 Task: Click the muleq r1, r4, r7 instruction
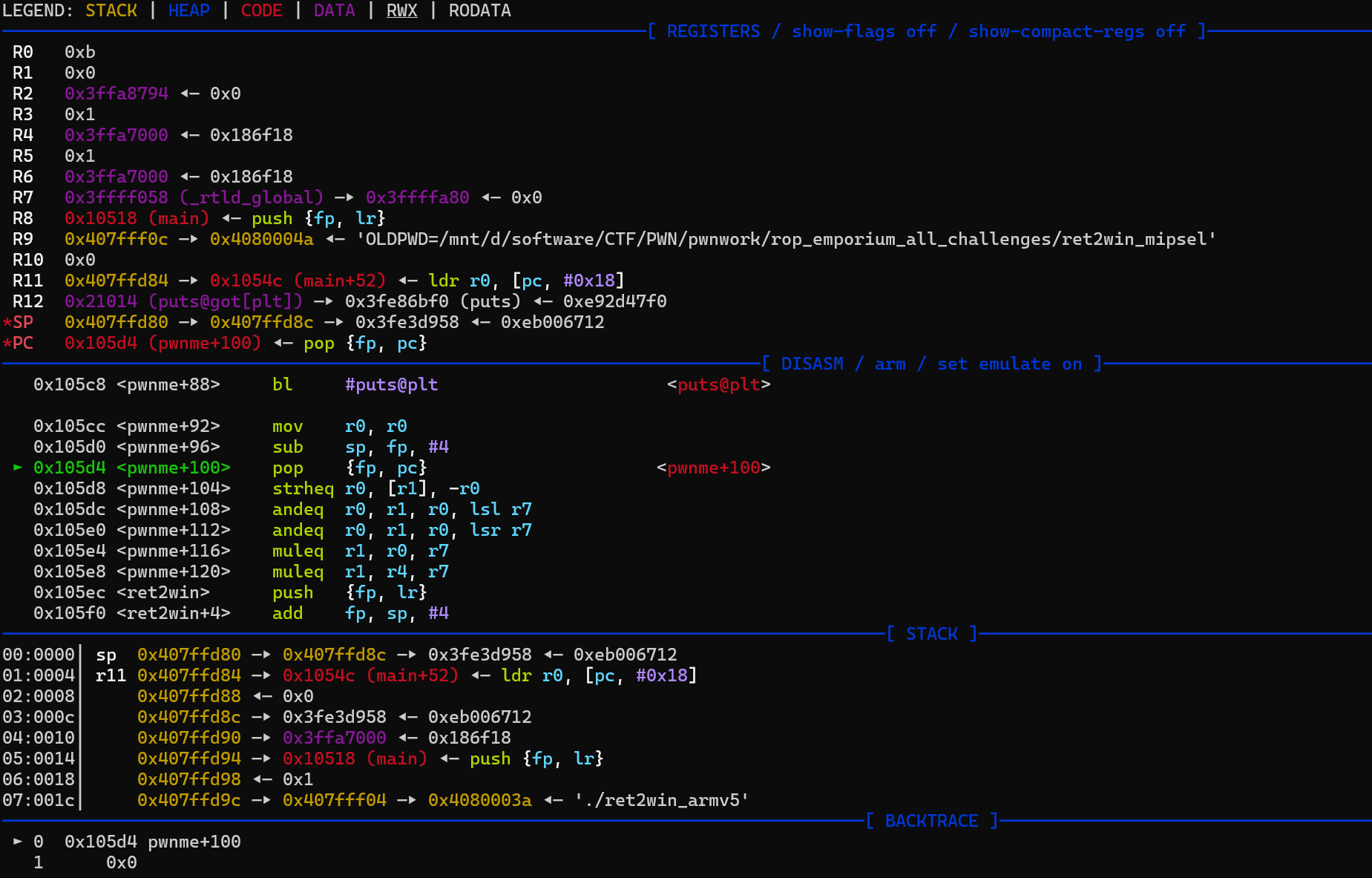pos(361,571)
